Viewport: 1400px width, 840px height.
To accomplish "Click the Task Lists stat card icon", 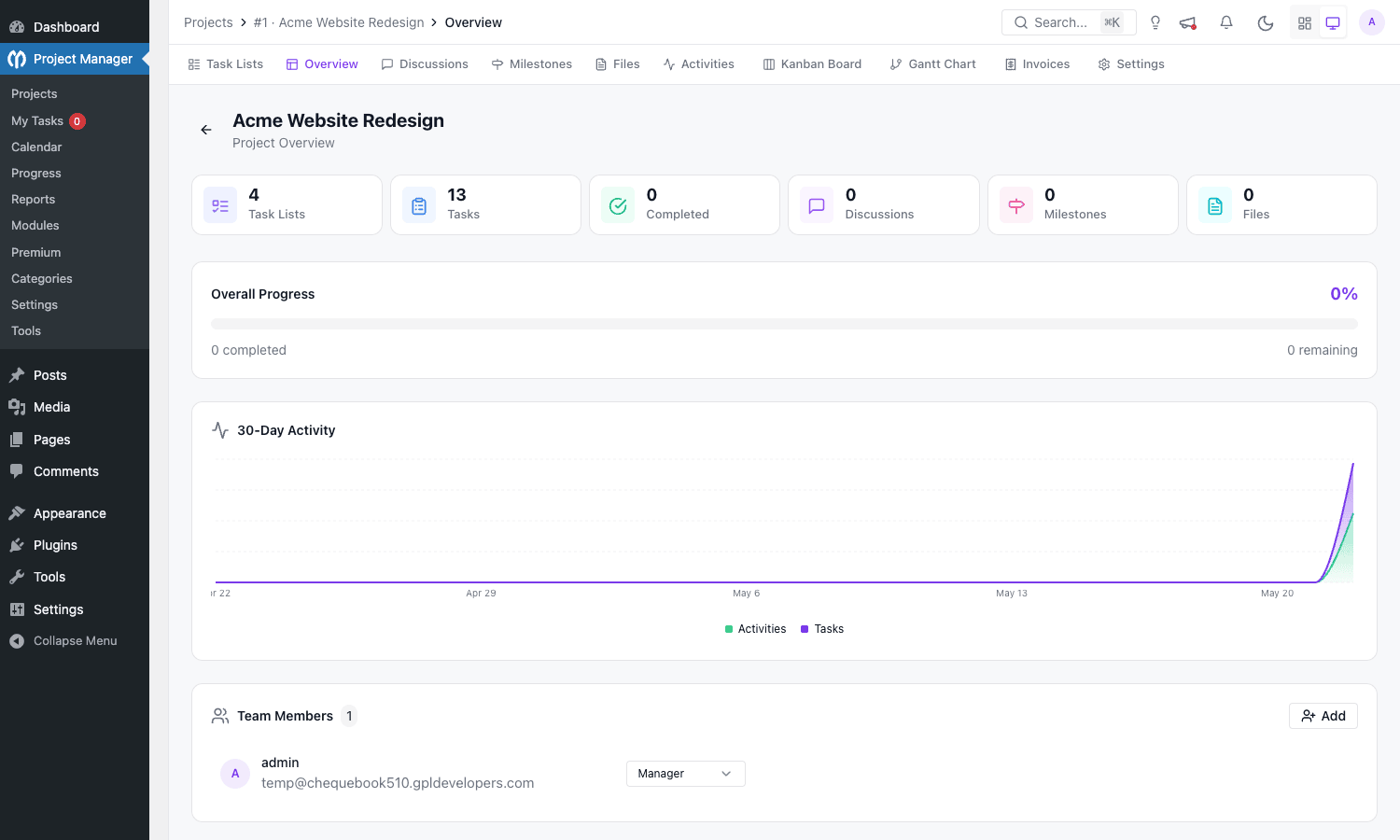I will pyautogui.click(x=220, y=205).
